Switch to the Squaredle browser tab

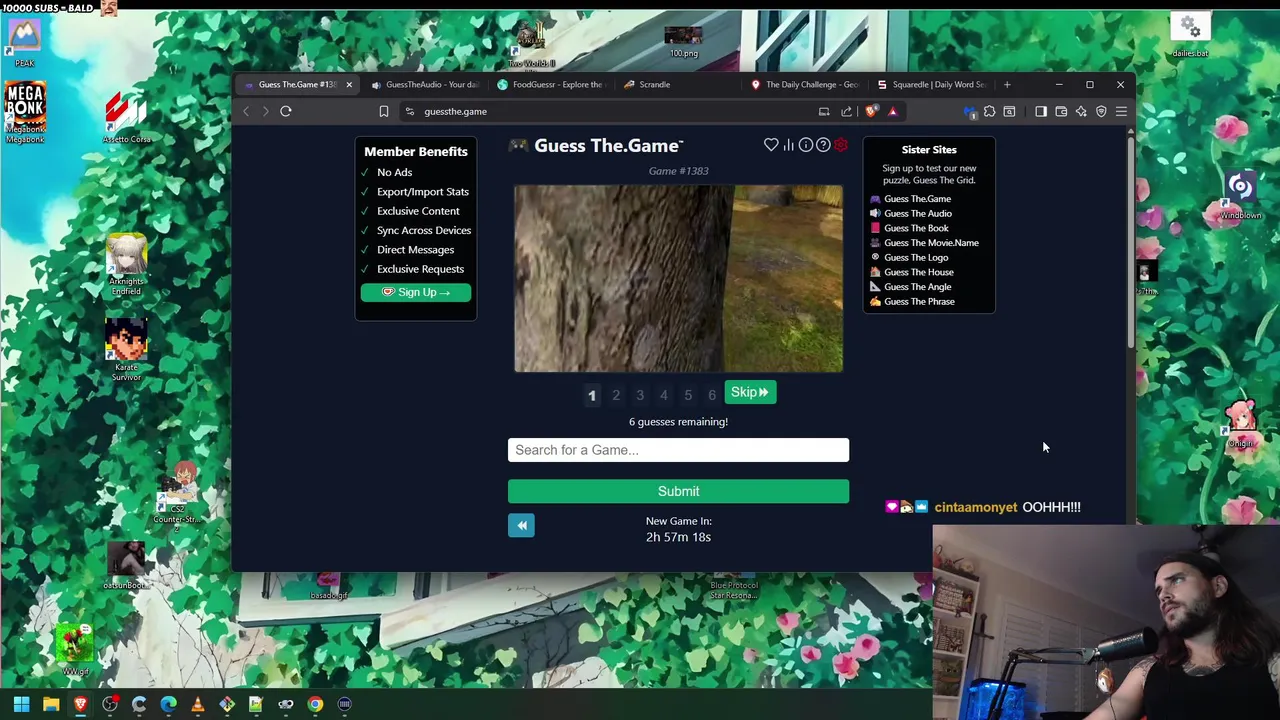coord(932,84)
